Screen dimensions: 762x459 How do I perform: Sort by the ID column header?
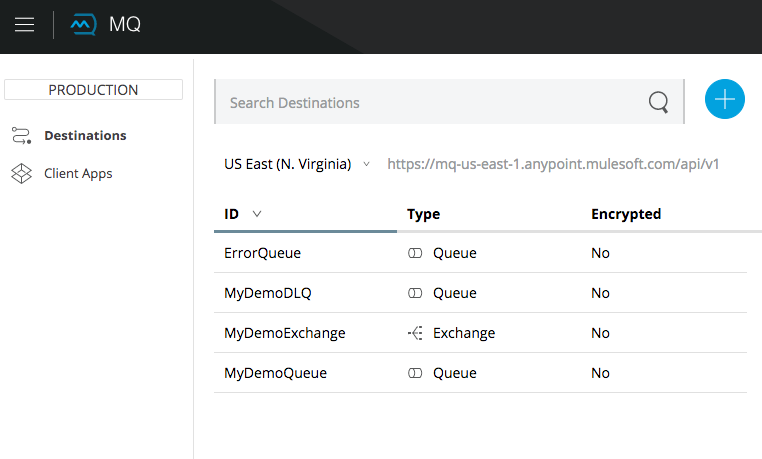(x=231, y=214)
